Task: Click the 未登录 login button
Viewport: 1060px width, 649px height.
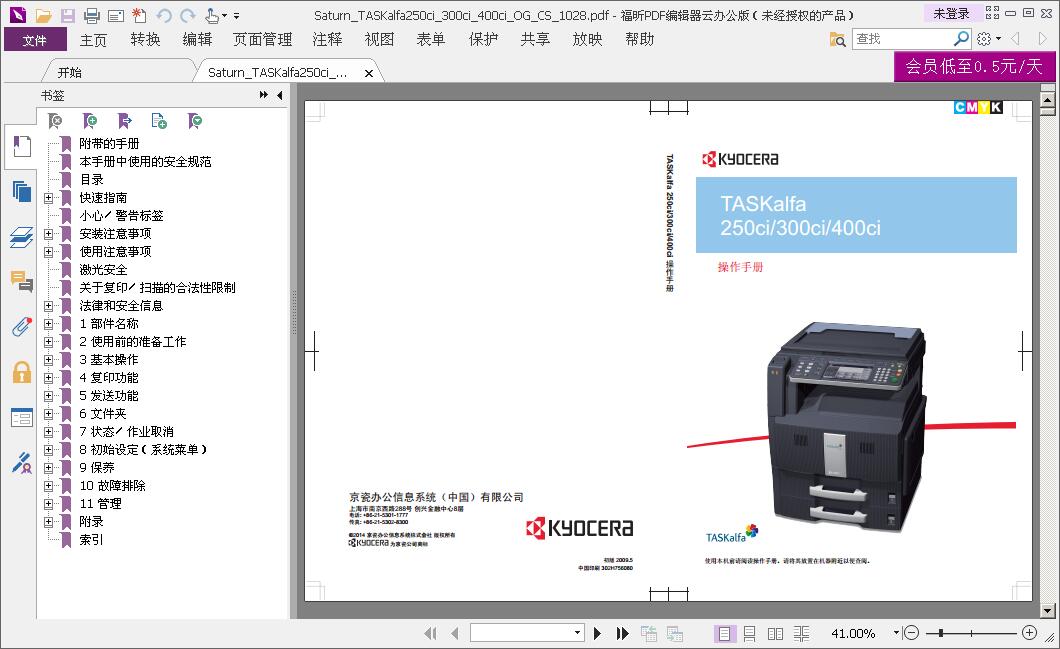Action: [x=952, y=13]
